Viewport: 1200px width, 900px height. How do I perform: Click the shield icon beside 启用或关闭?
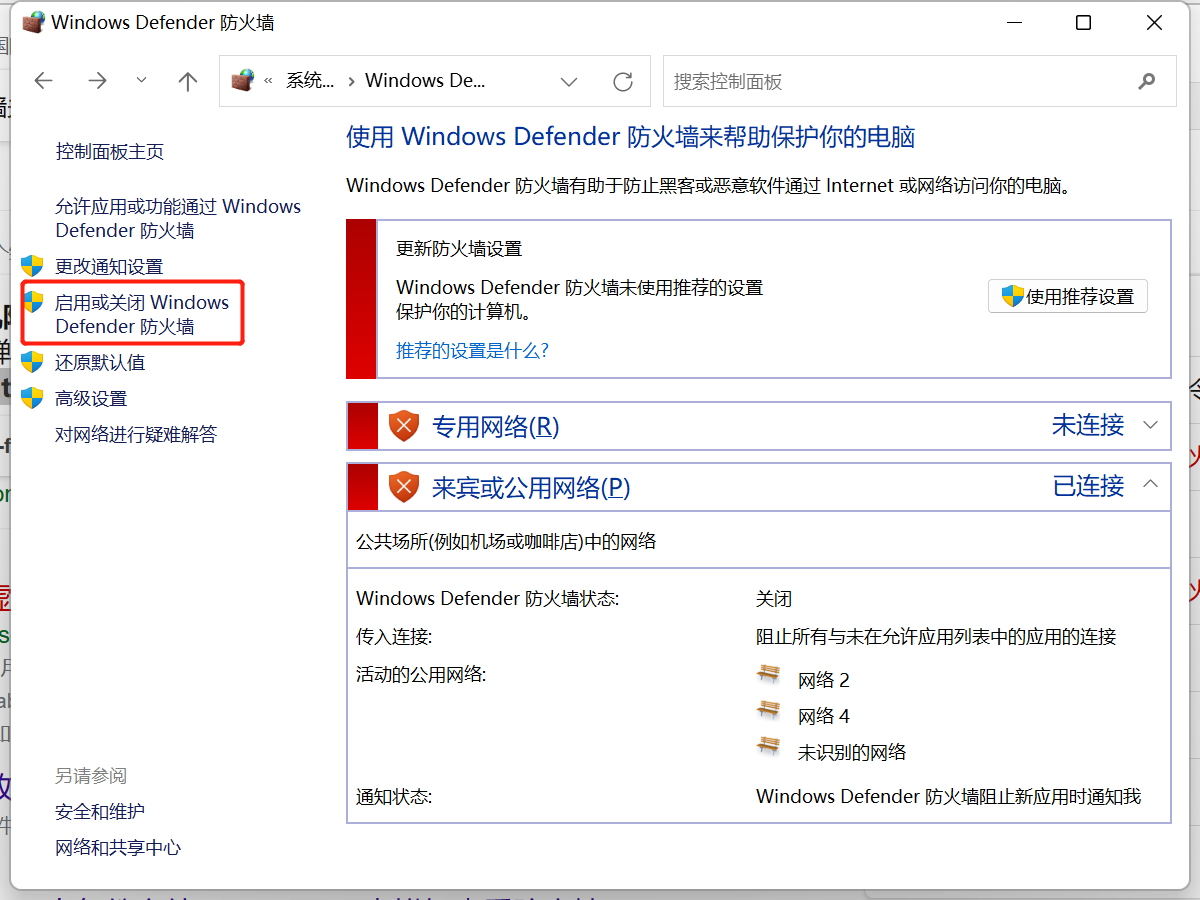(x=33, y=302)
